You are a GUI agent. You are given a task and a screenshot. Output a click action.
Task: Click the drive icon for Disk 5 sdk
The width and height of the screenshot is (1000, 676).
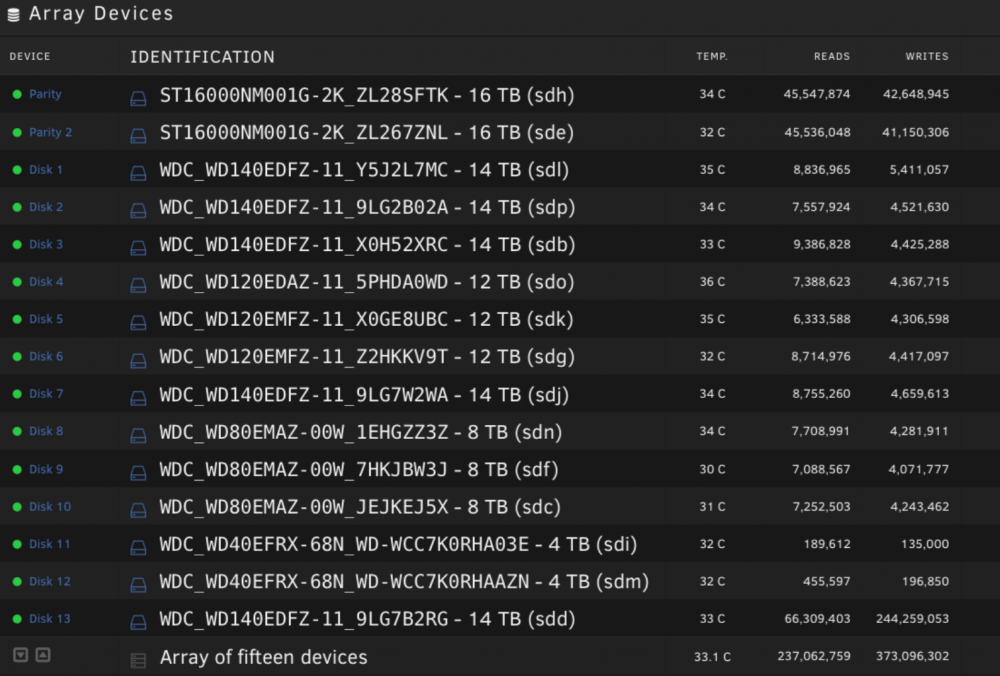[x=138, y=323]
